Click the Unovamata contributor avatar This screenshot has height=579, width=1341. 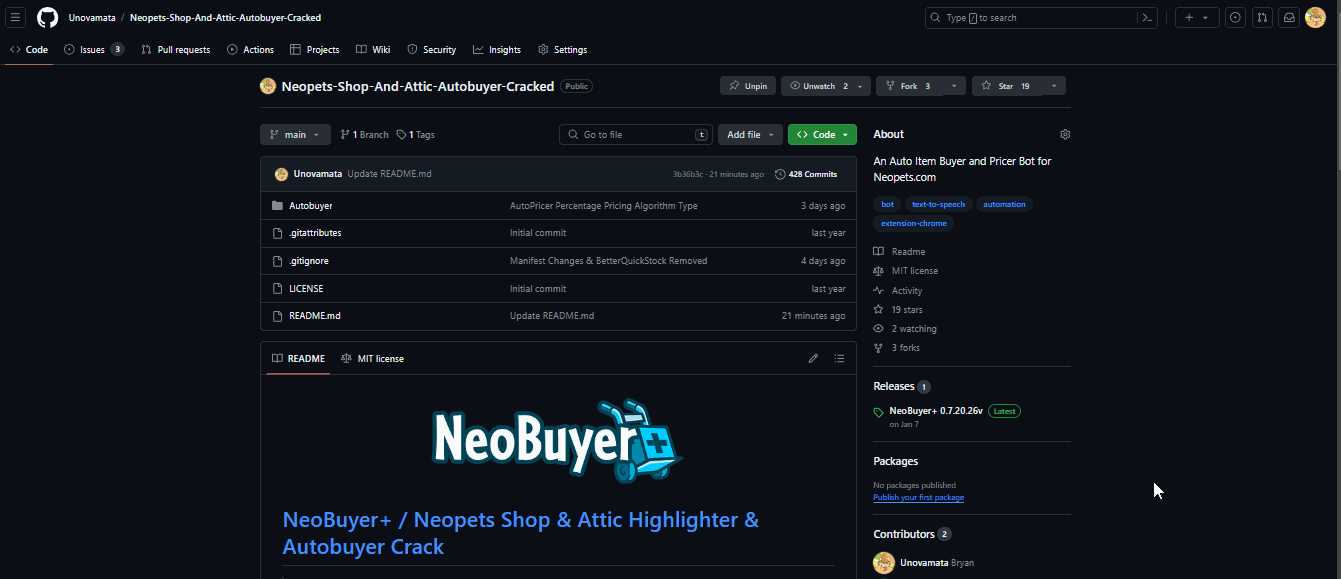coord(883,563)
